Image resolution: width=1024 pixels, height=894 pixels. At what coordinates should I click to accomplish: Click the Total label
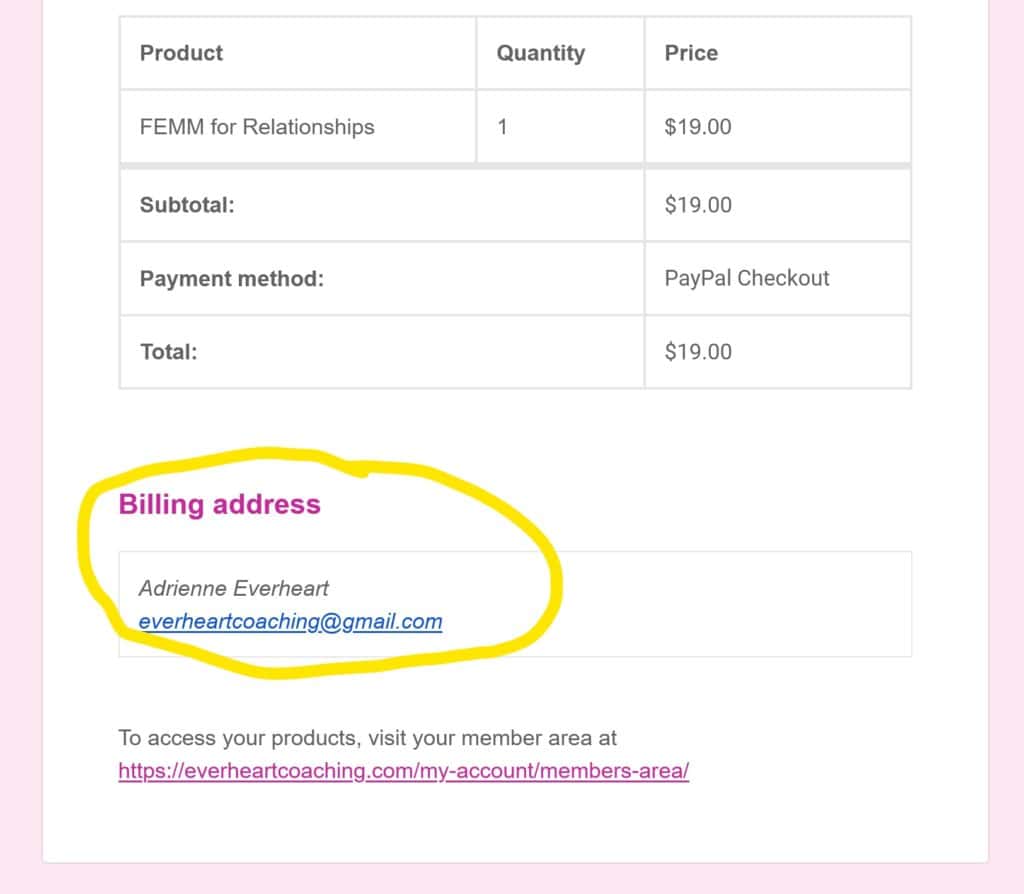168,352
